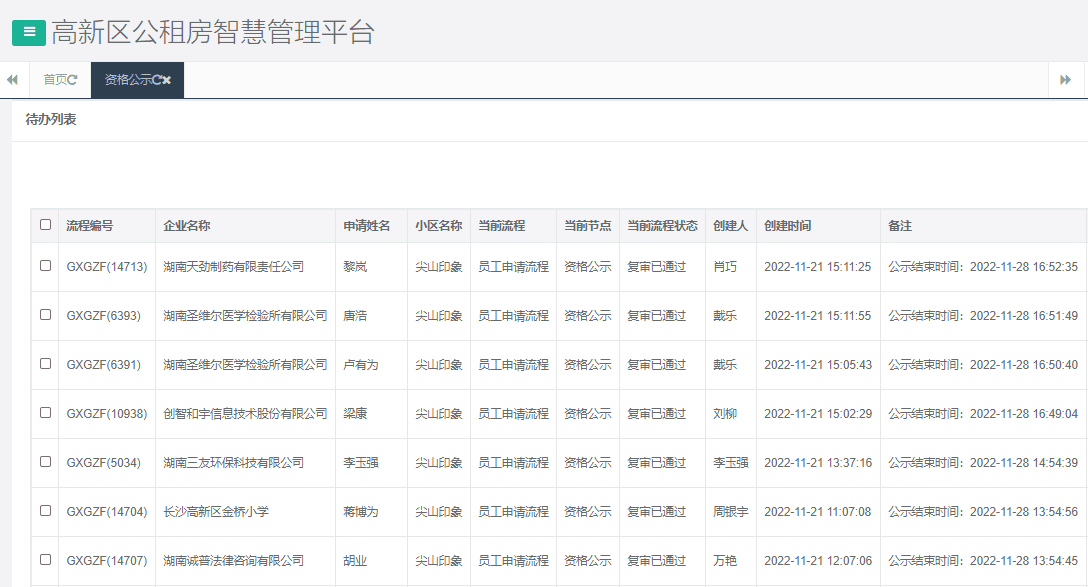The width and height of the screenshot is (1088, 587).
Task: Click the refresh icon on 首页 tab
Action: click(x=75, y=79)
